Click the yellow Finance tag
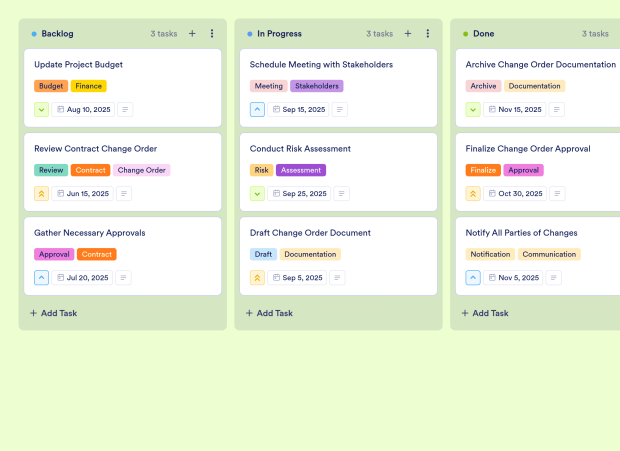Image resolution: width=620 pixels, height=451 pixels. click(x=89, y=86)
